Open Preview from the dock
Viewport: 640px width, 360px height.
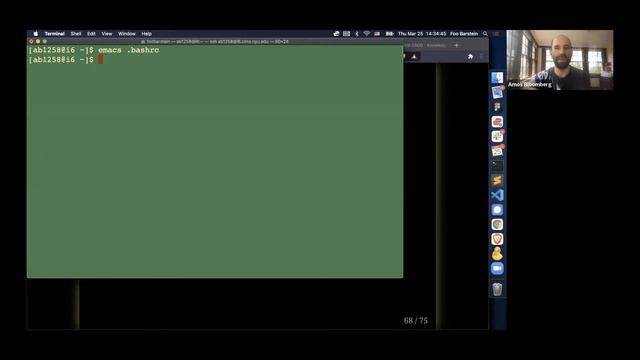pyautogui.click(x=497, y=92)
